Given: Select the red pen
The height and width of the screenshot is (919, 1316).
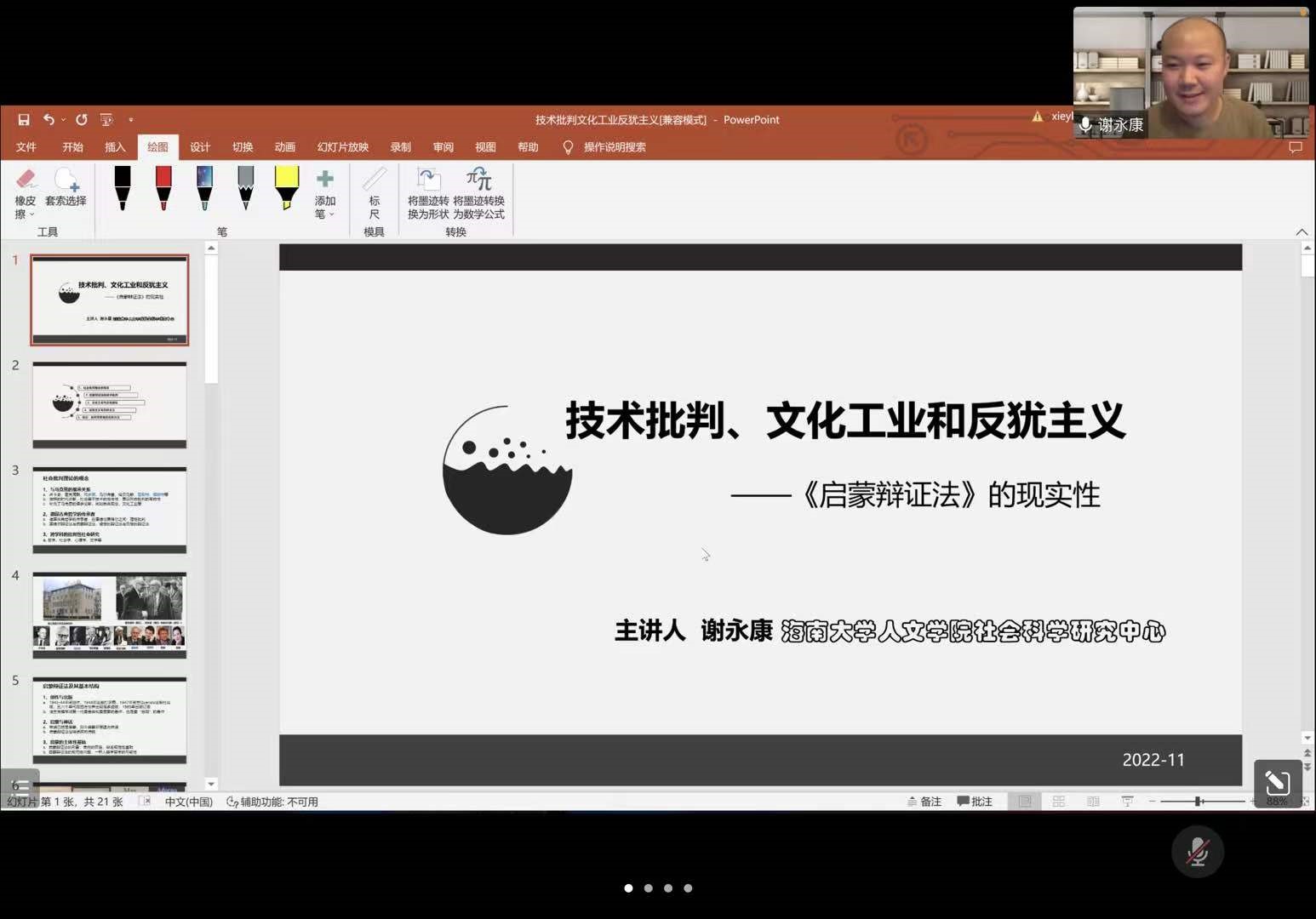Looking at the screenshot, I should (x=163, y=188).
